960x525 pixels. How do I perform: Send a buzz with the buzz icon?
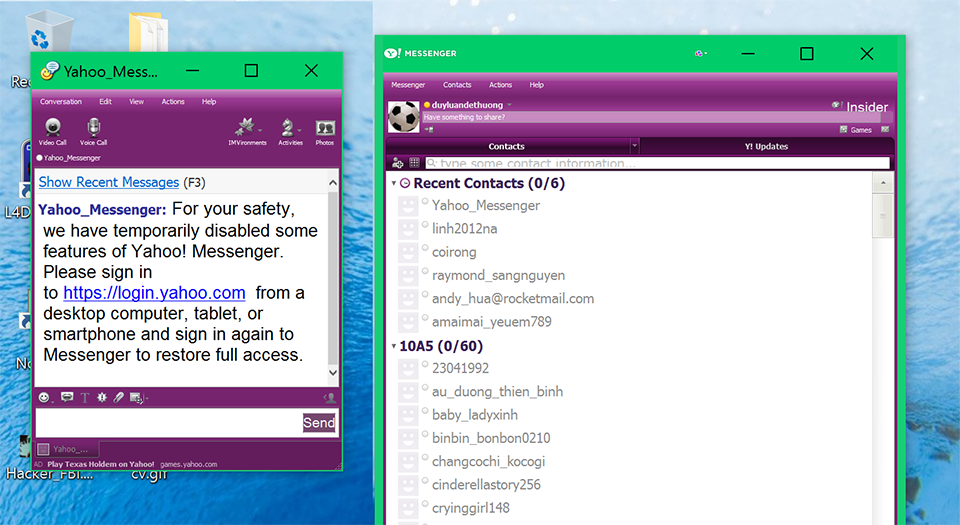click(x=102, y=397)
